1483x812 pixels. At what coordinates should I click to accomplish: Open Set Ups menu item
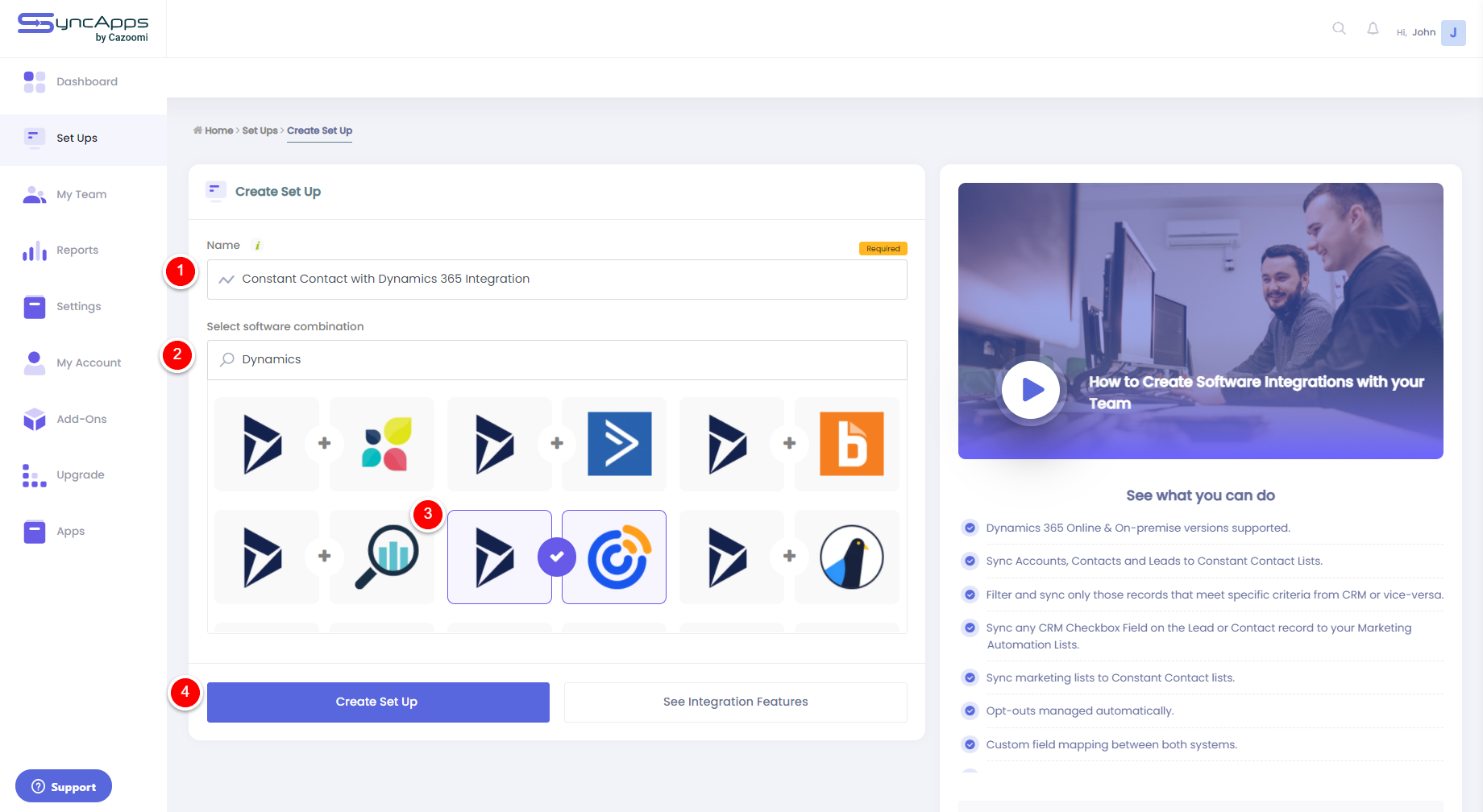pos(77,138)
